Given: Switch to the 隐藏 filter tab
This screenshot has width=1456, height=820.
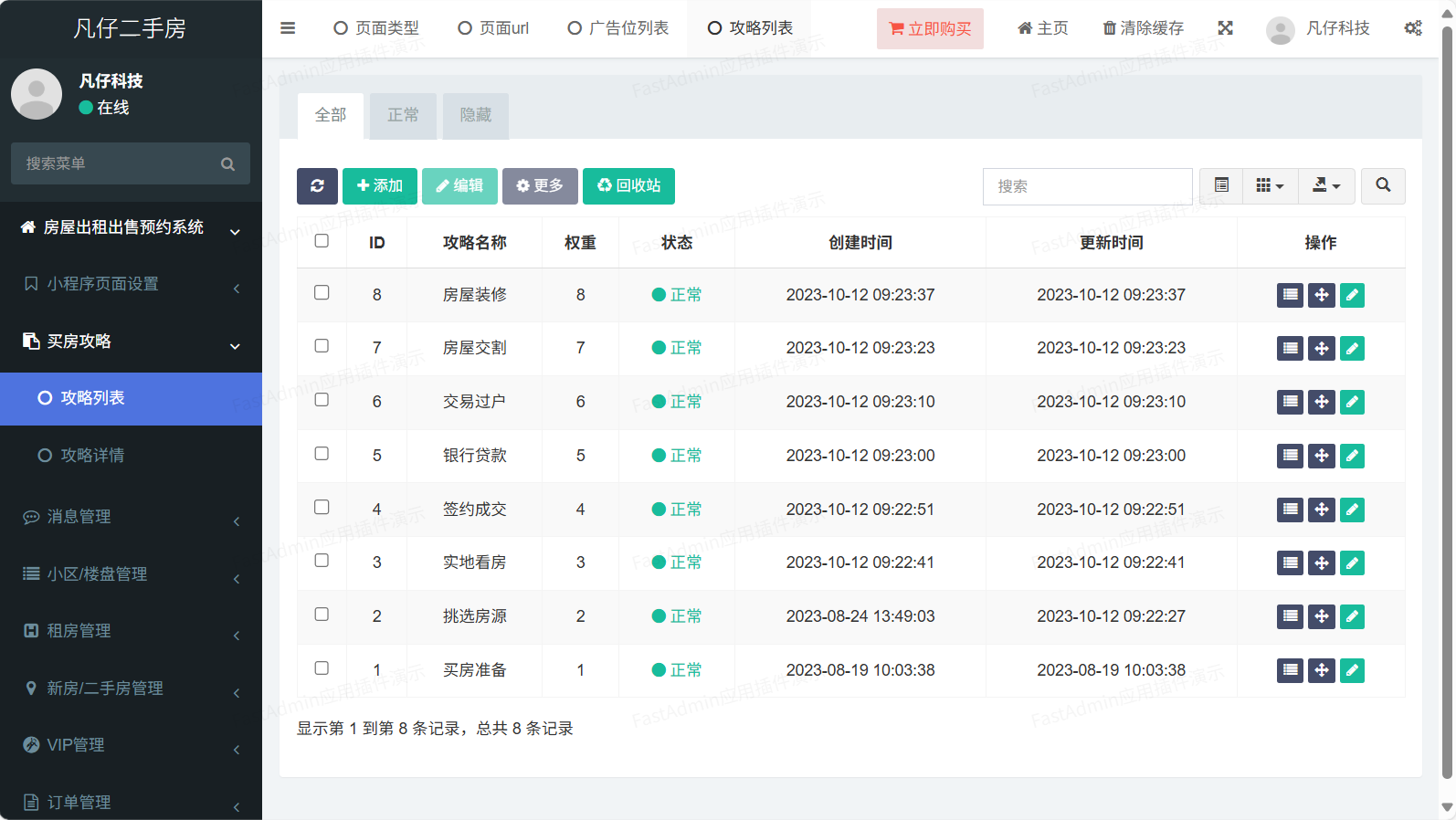Looking at the screenshot, I should [x=475, y=115].
